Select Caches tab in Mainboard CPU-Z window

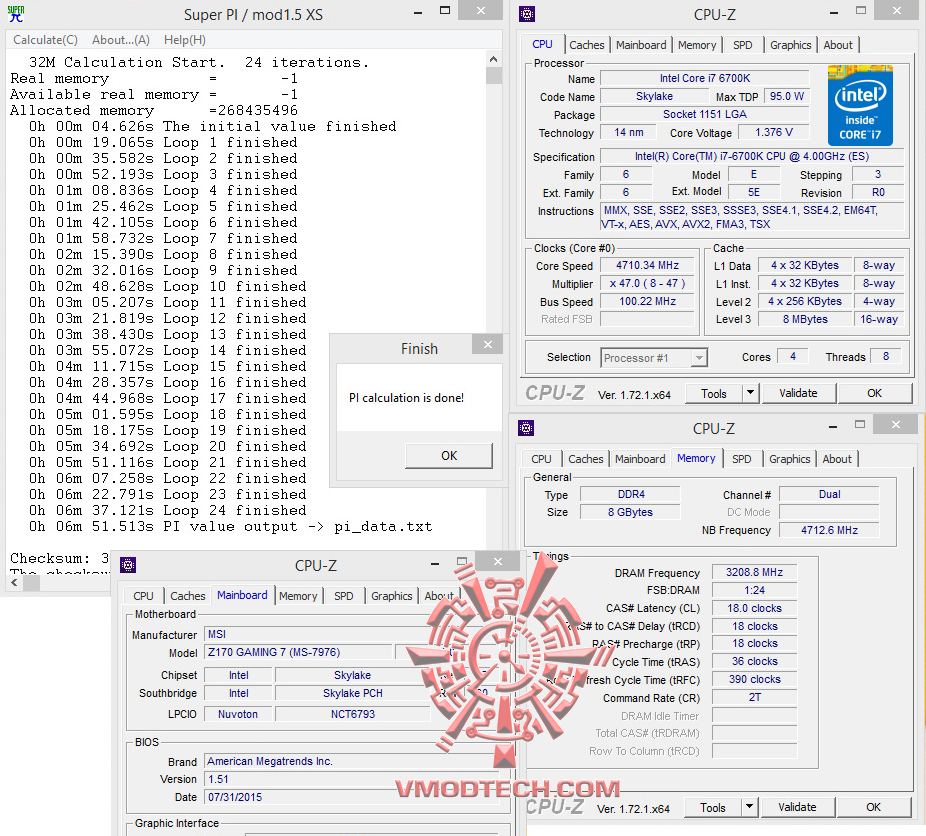coord(187,596)
